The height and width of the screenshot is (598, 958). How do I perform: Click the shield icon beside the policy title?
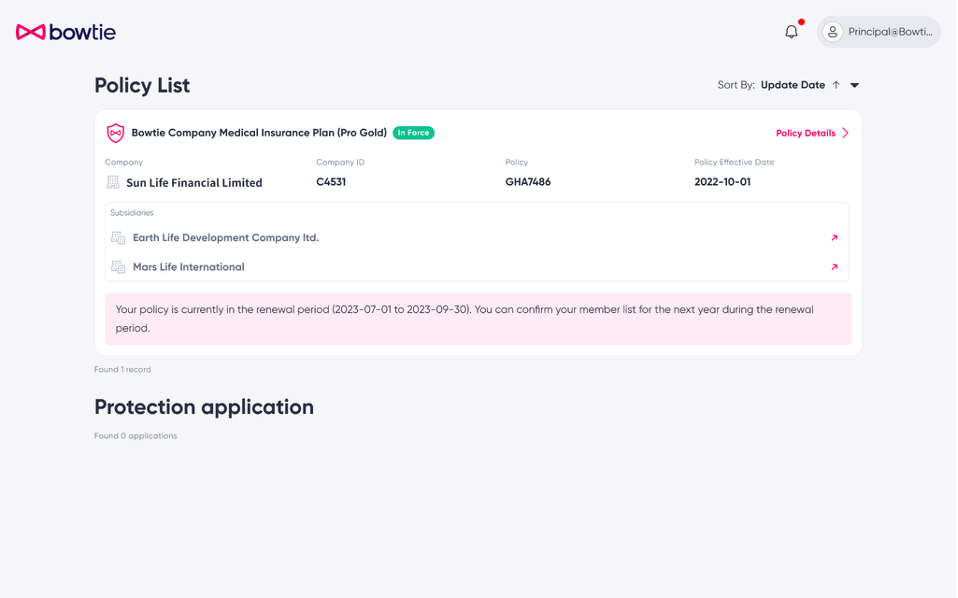116,133
